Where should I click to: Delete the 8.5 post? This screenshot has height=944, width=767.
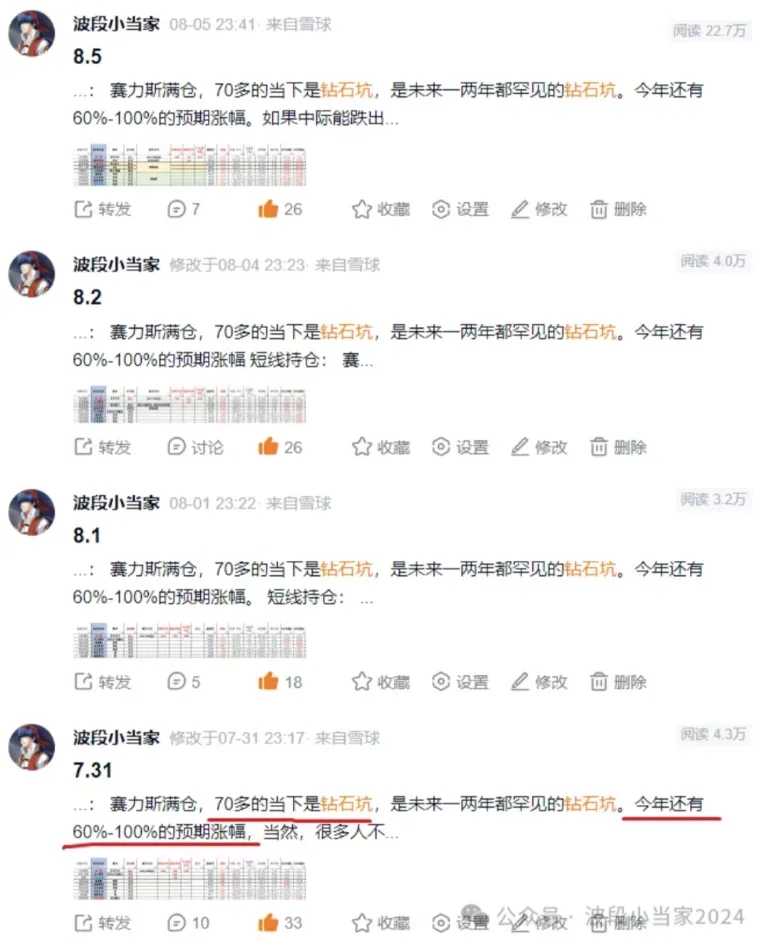tap(618, 209)
